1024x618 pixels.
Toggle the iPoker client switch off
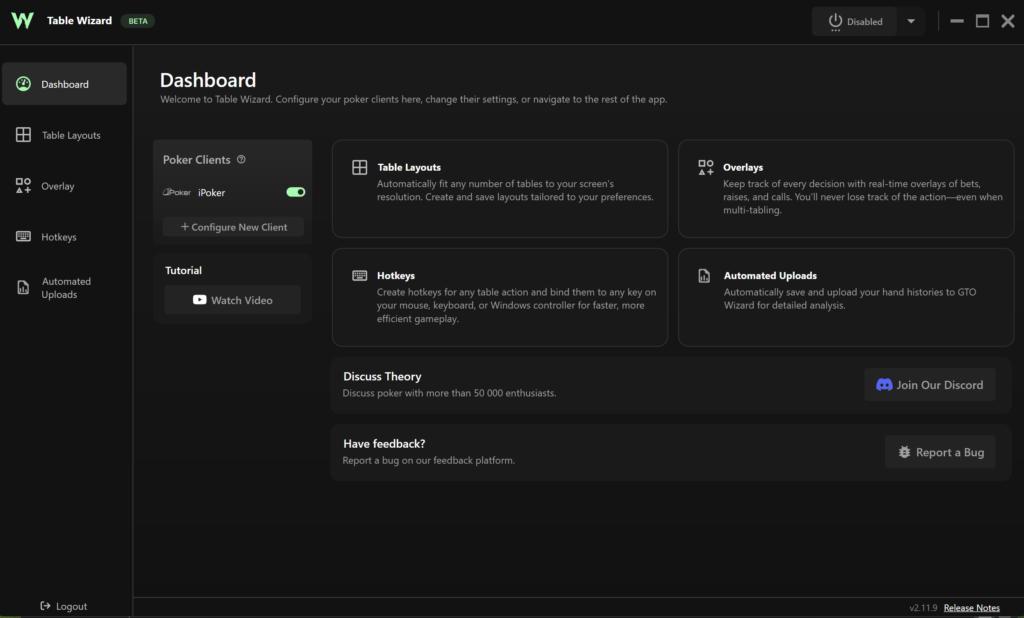pos(296,192)
